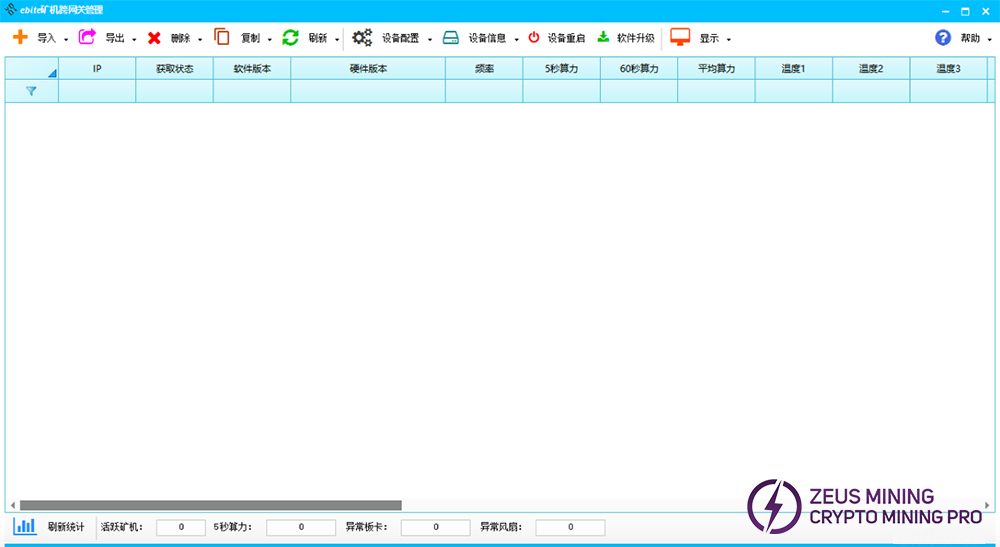Screen dimensions: 1000x547
Task: Click the gears Device Configuration icon
Action: tap(361, 38)
